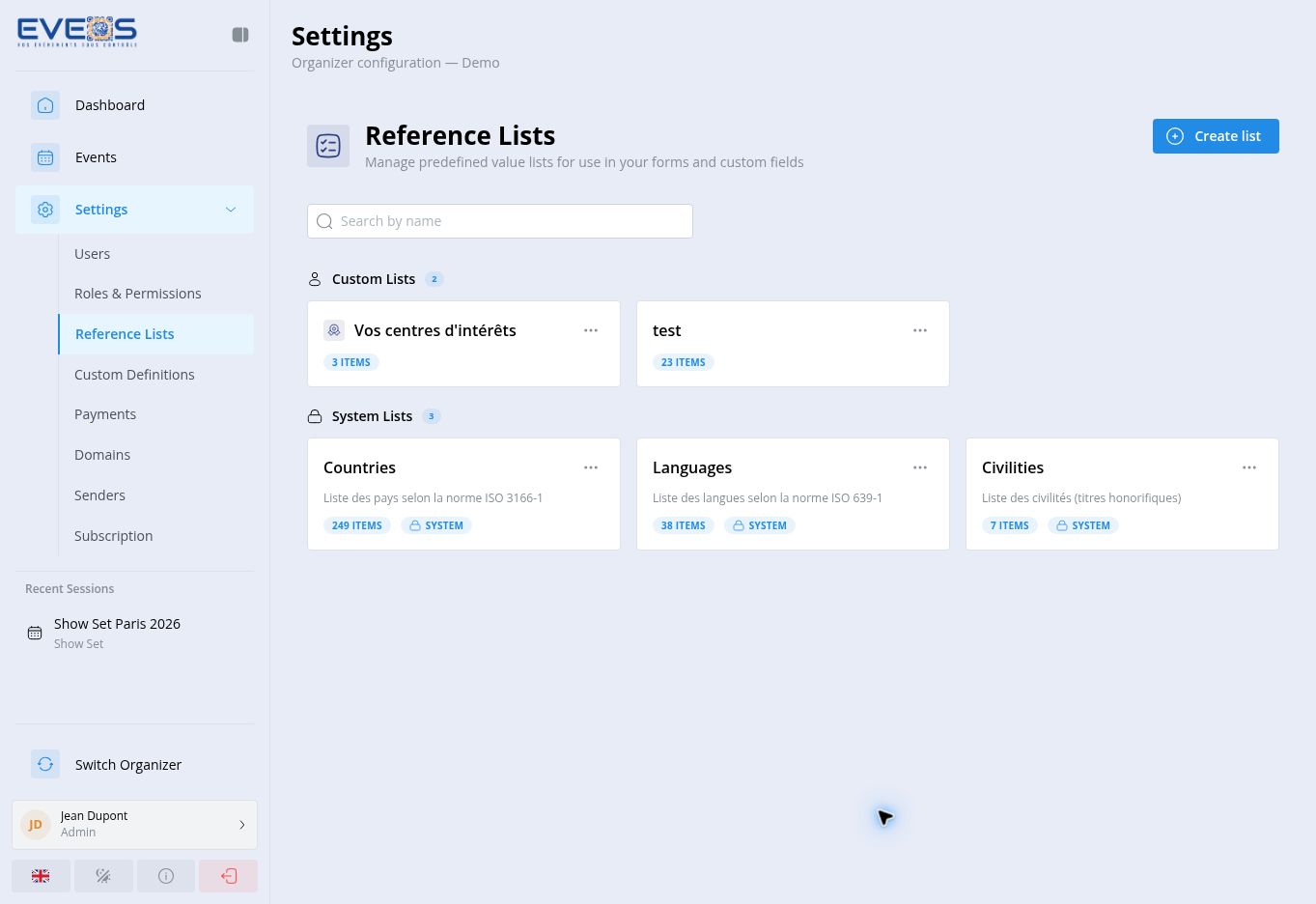Open the Senders settings
The height and width of the screenshot is (904, 1316).
(156, 495)
